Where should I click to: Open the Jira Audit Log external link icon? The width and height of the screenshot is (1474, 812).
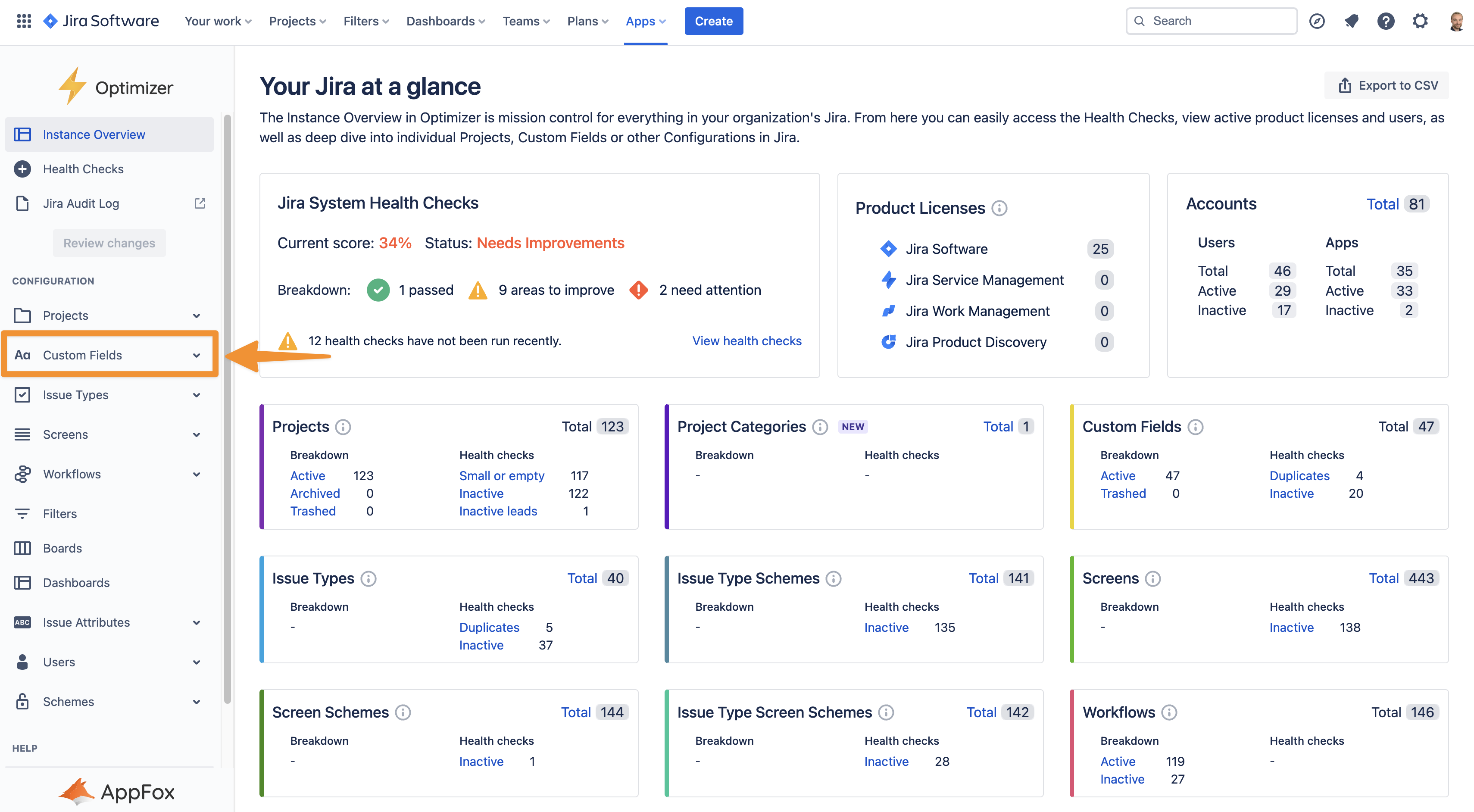coord(200,203)
